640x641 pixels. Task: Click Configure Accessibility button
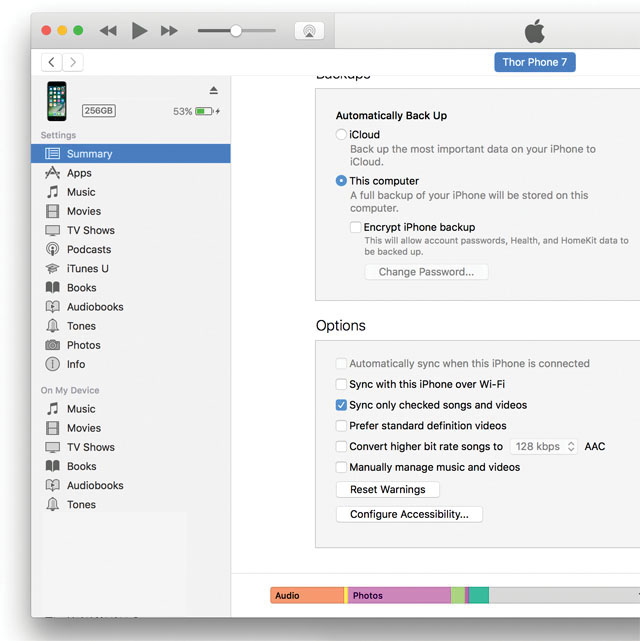point(409,514)
